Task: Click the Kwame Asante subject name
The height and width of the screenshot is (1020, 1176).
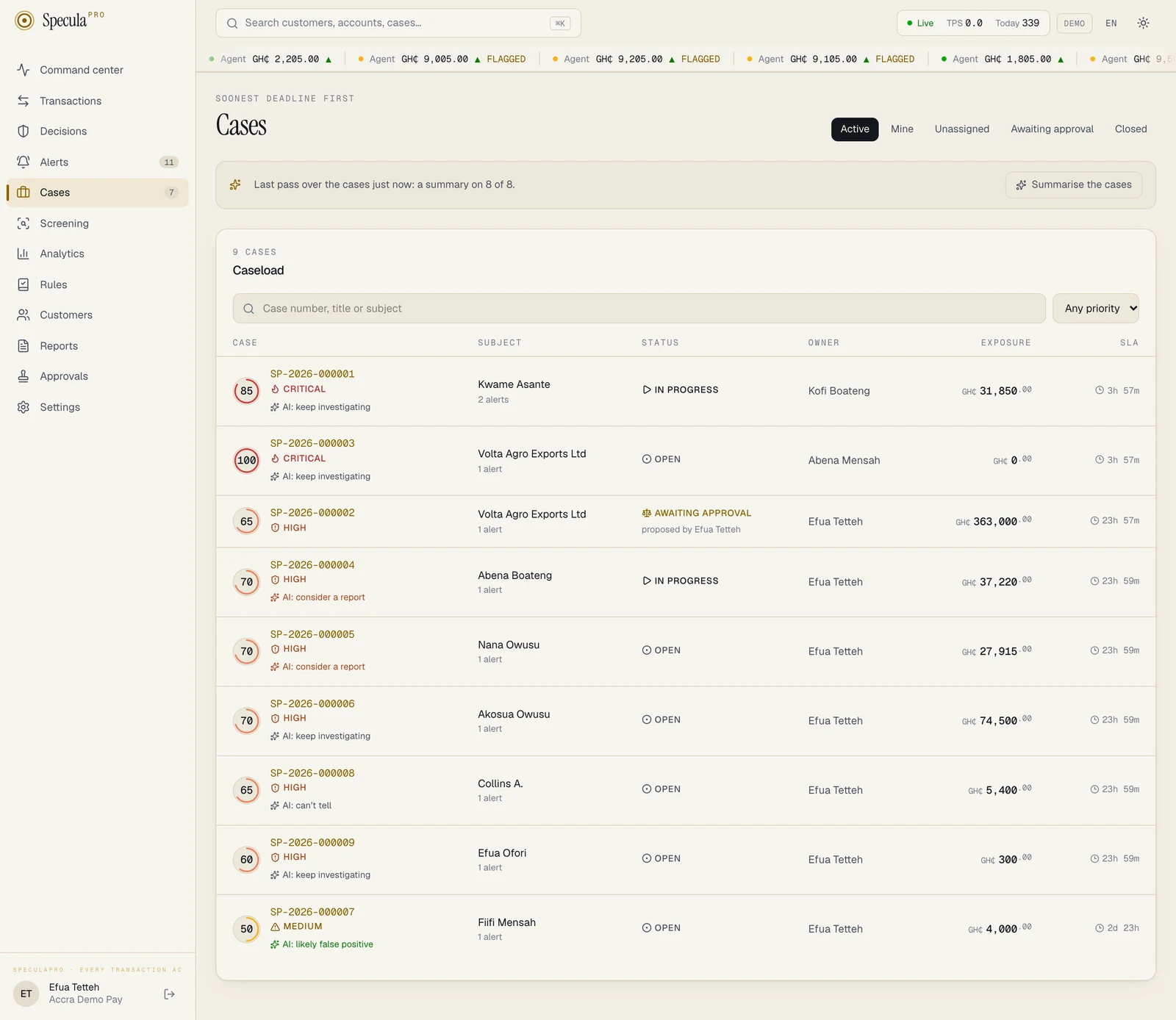Action: 514,384
